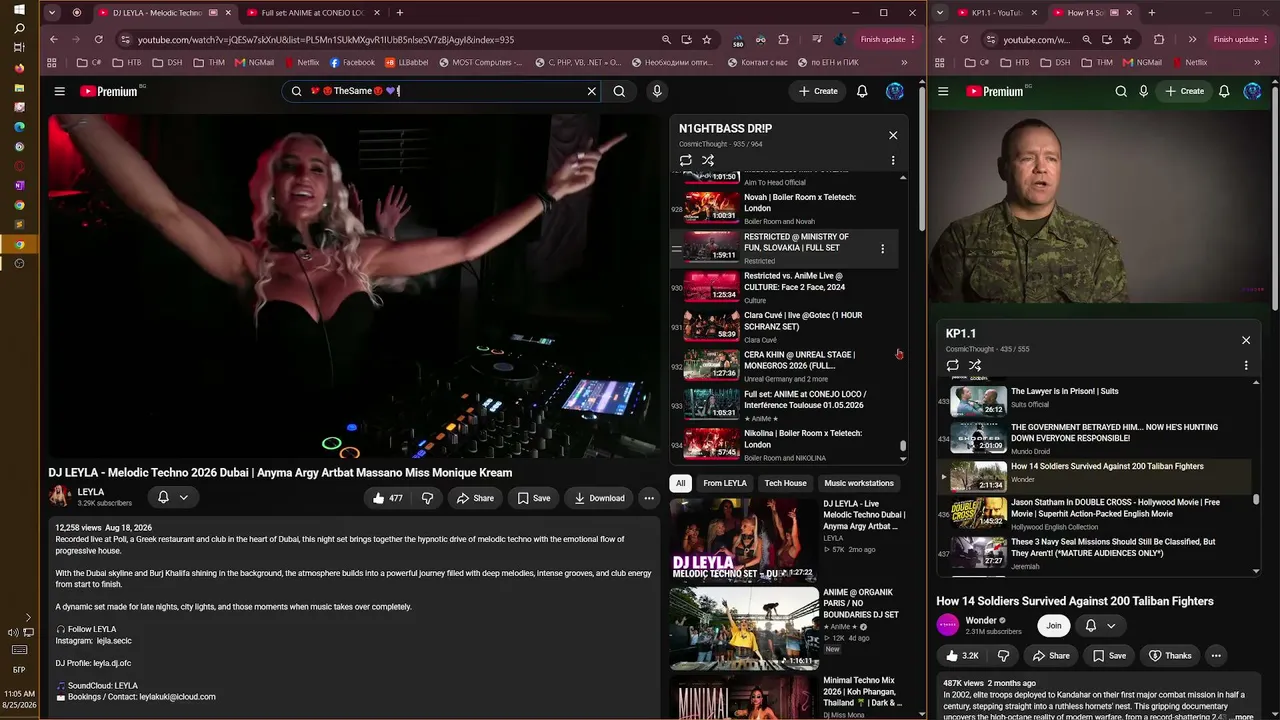Open the Clara Cuvé live @Gotec playlist thumbnail
Screen dimensions: 1280x720
[711, 327]
